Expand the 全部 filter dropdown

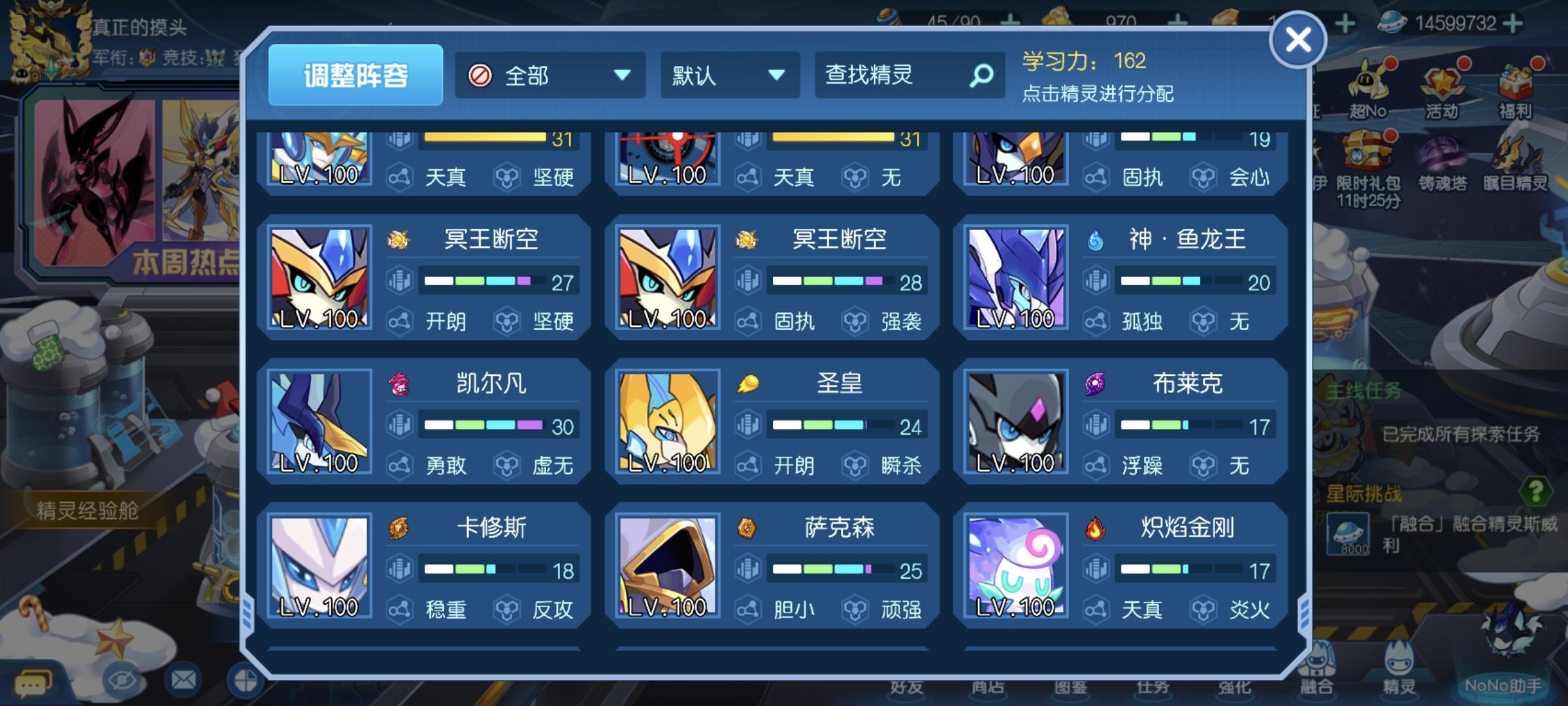[550, 75]
